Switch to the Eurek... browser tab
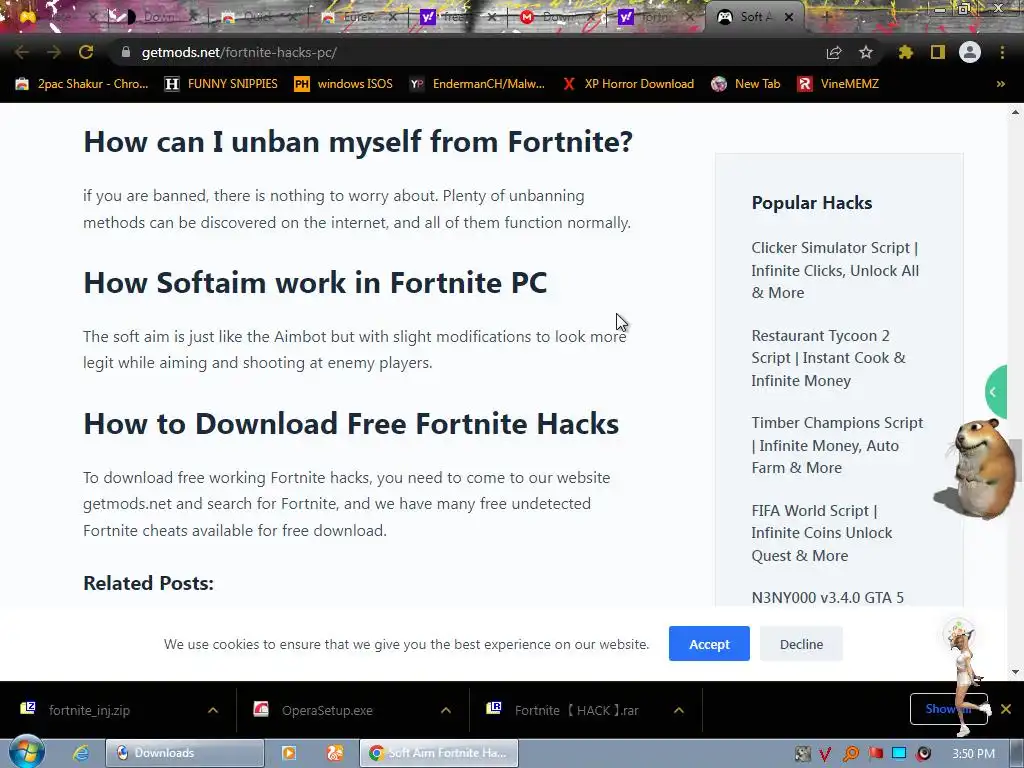Image resolution: width=1024 pixels, height=768 pixels. pyautogui.click(x=359, y=18)
